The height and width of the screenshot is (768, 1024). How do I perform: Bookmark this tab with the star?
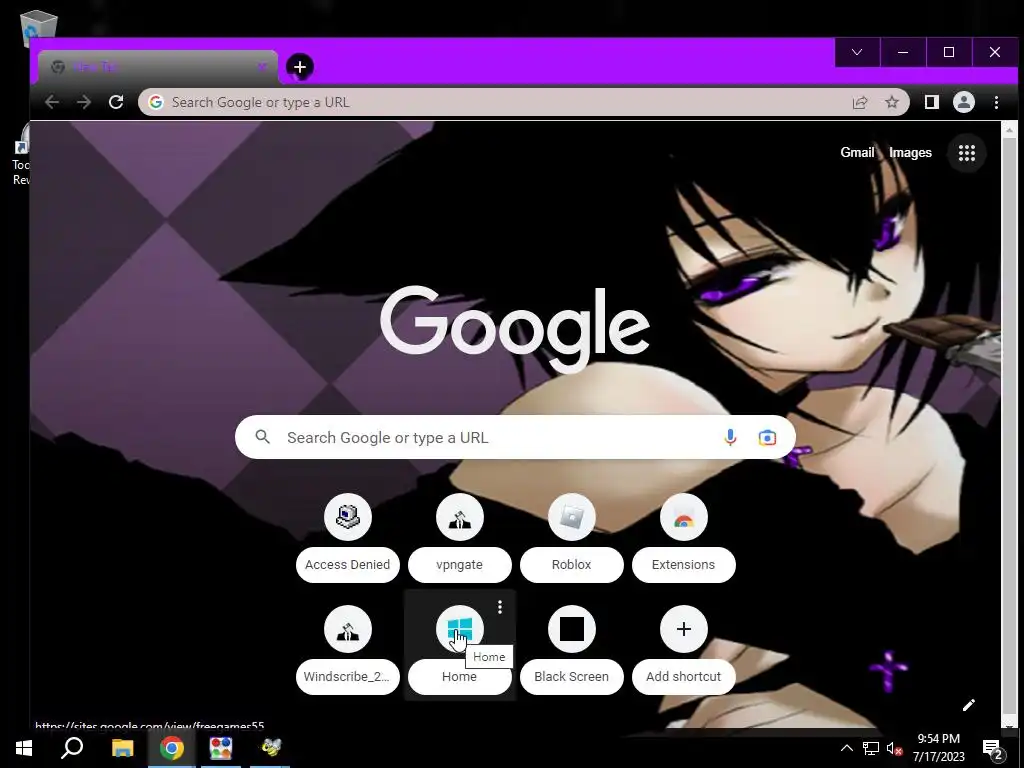click(x=892, y=102)
